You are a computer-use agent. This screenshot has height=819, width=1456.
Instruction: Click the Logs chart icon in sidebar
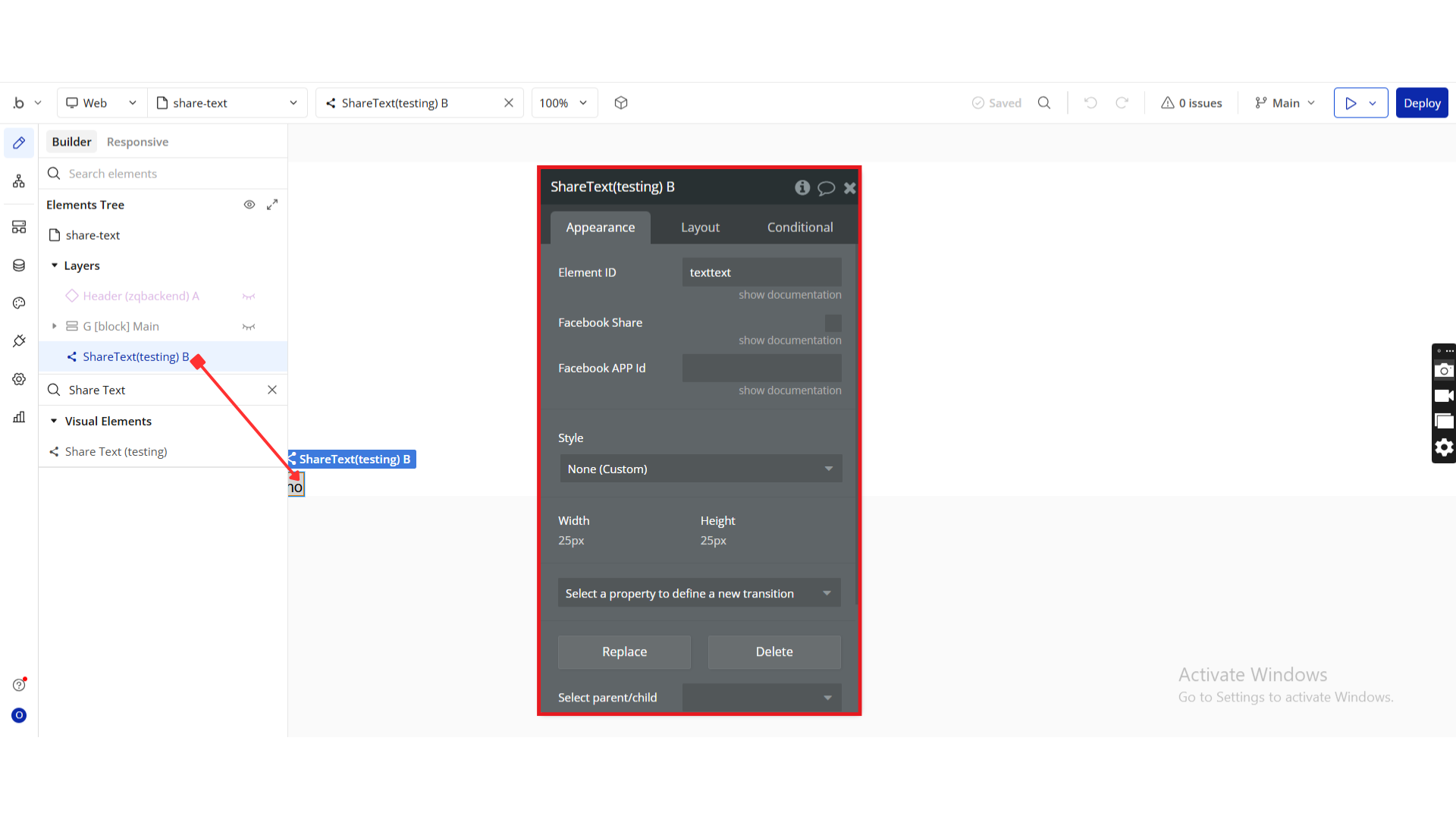coord(19,417)
